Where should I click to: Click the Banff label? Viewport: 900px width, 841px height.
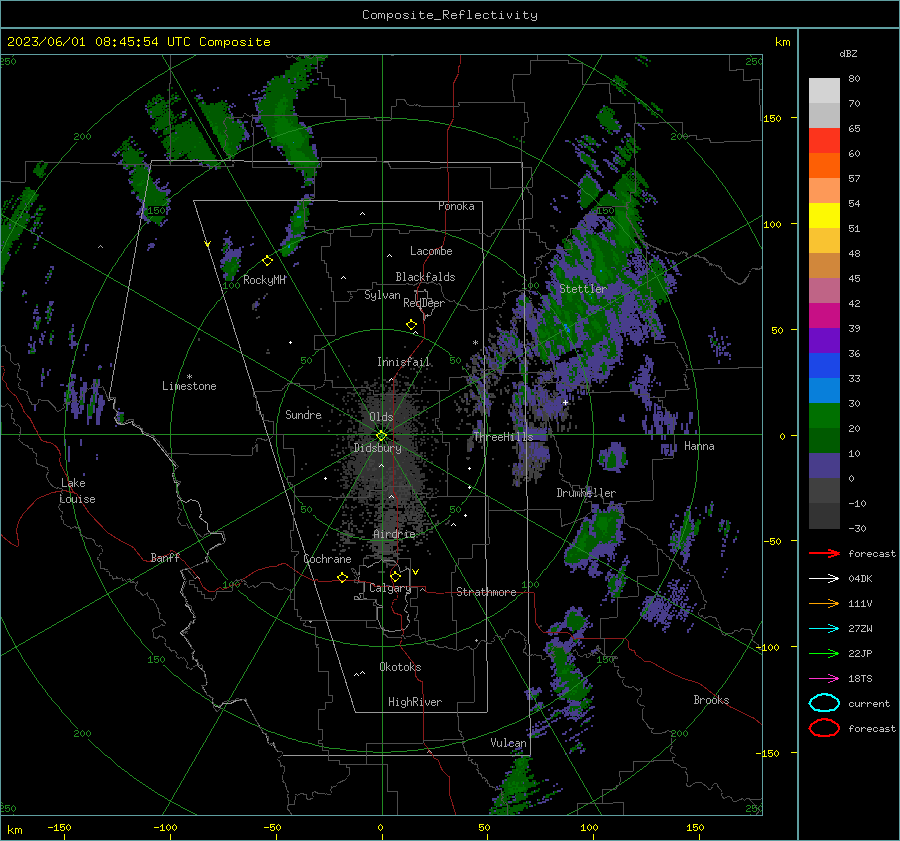(165, 558)
